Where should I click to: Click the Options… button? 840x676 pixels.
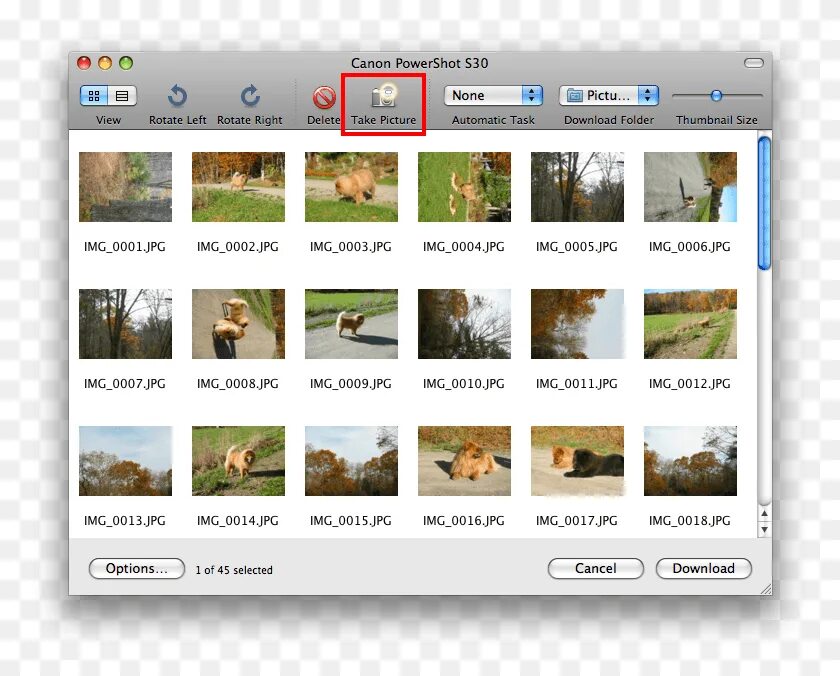tap(137, 568)
